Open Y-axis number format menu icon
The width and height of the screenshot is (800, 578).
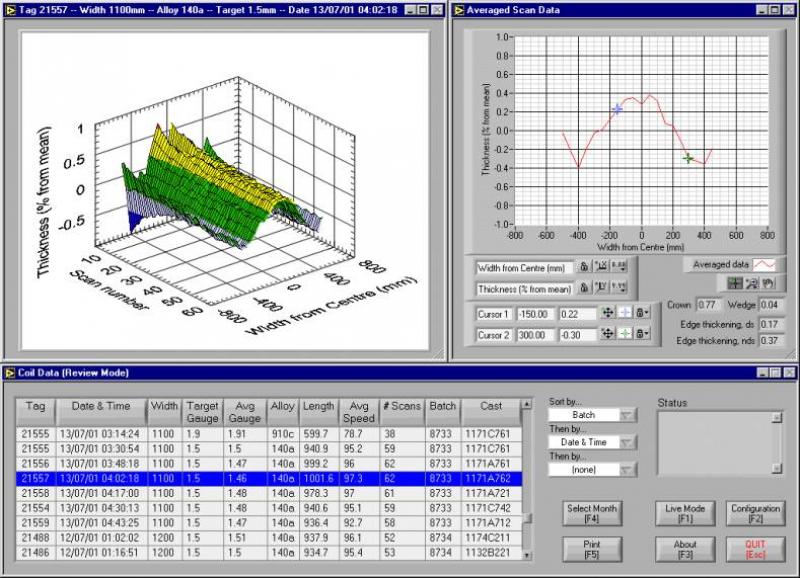point(619,288)
